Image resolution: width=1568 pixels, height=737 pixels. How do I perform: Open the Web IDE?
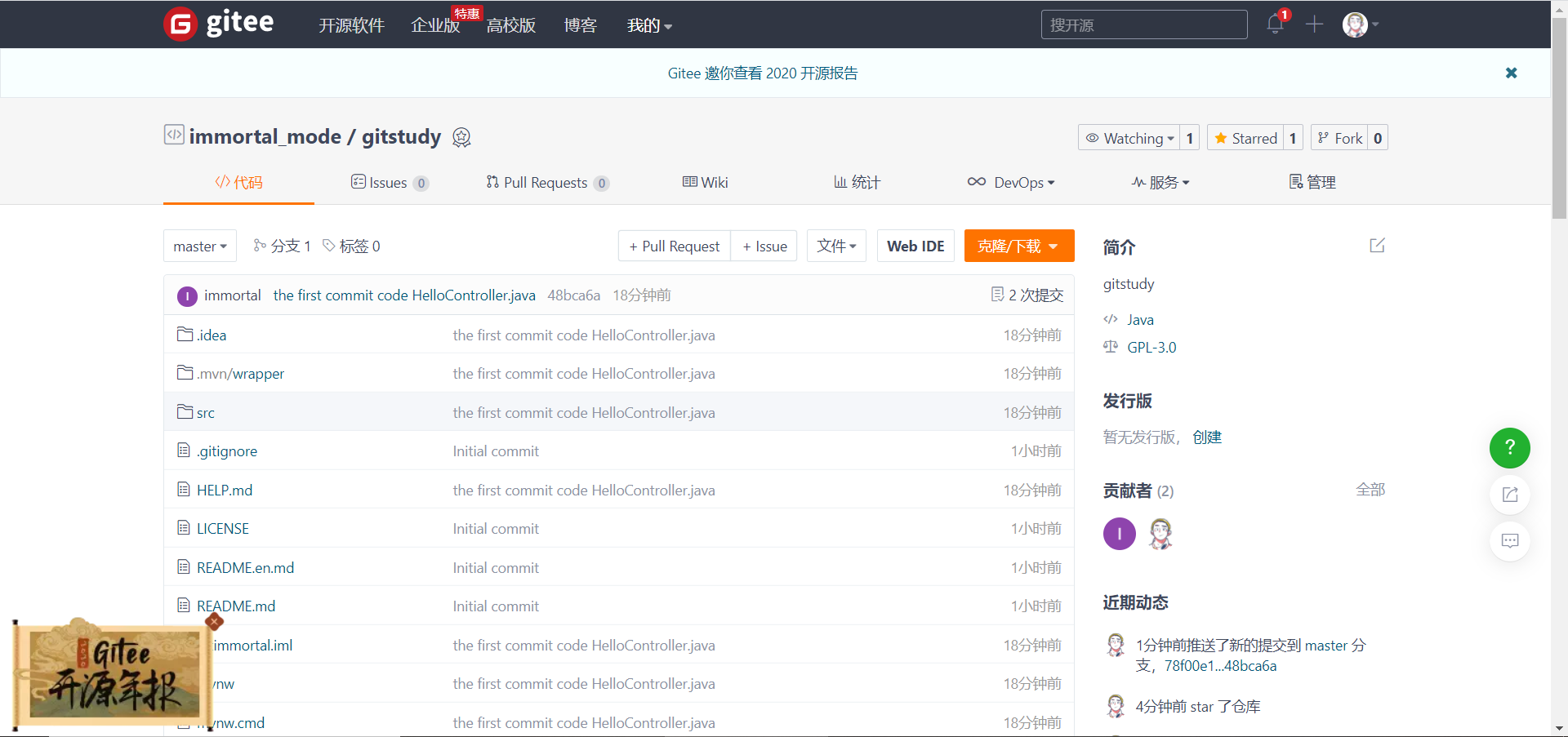click(915, 246)
